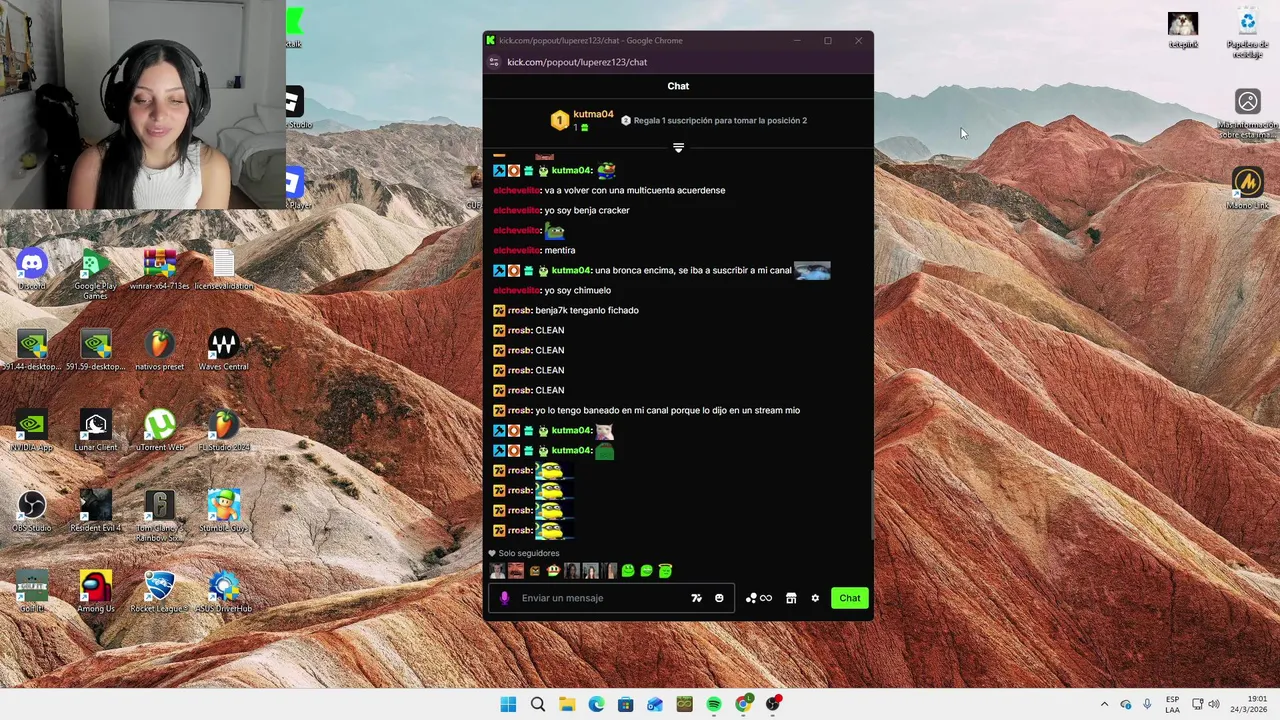This screenshot has height=720, width=1280.
Task: Select the 591.59-desktop NVIDIA driver installer
Action: [95, 350]
